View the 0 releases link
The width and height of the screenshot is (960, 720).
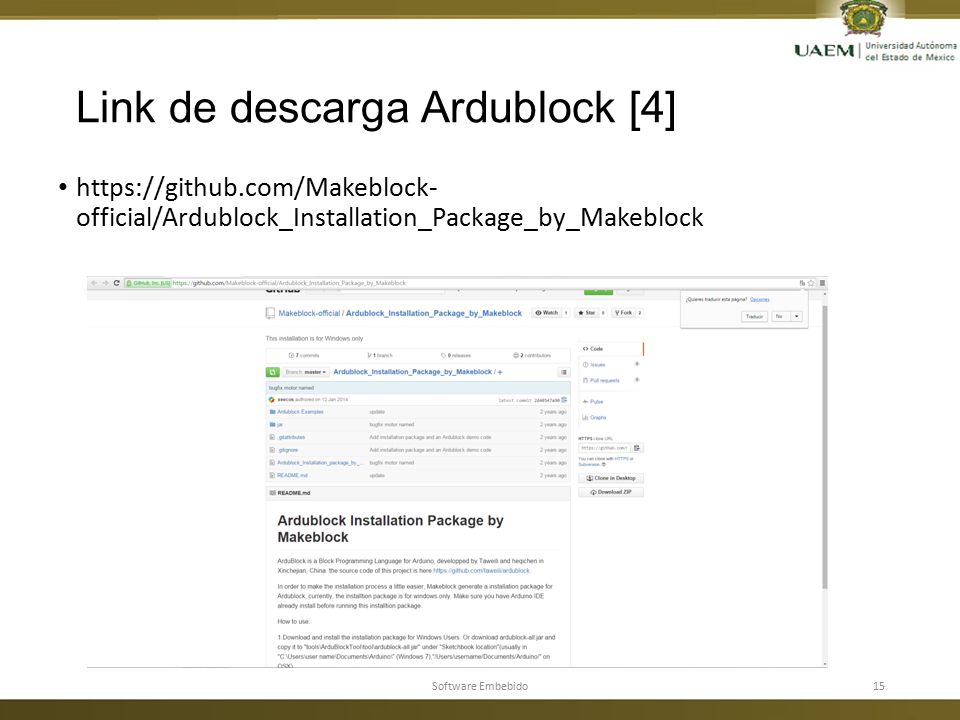(456, 355)
